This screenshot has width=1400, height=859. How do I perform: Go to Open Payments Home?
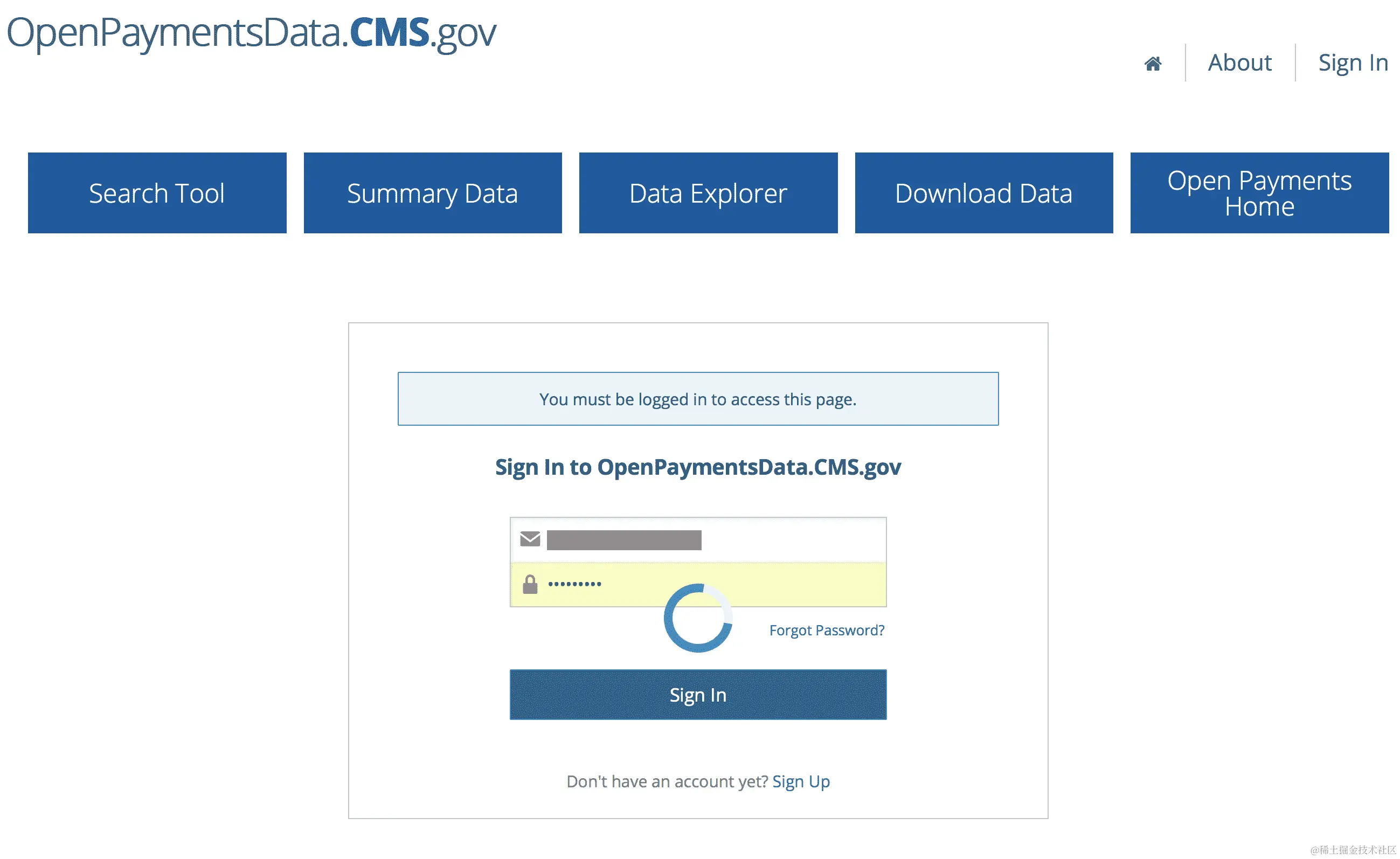(x=1259, y=193)
